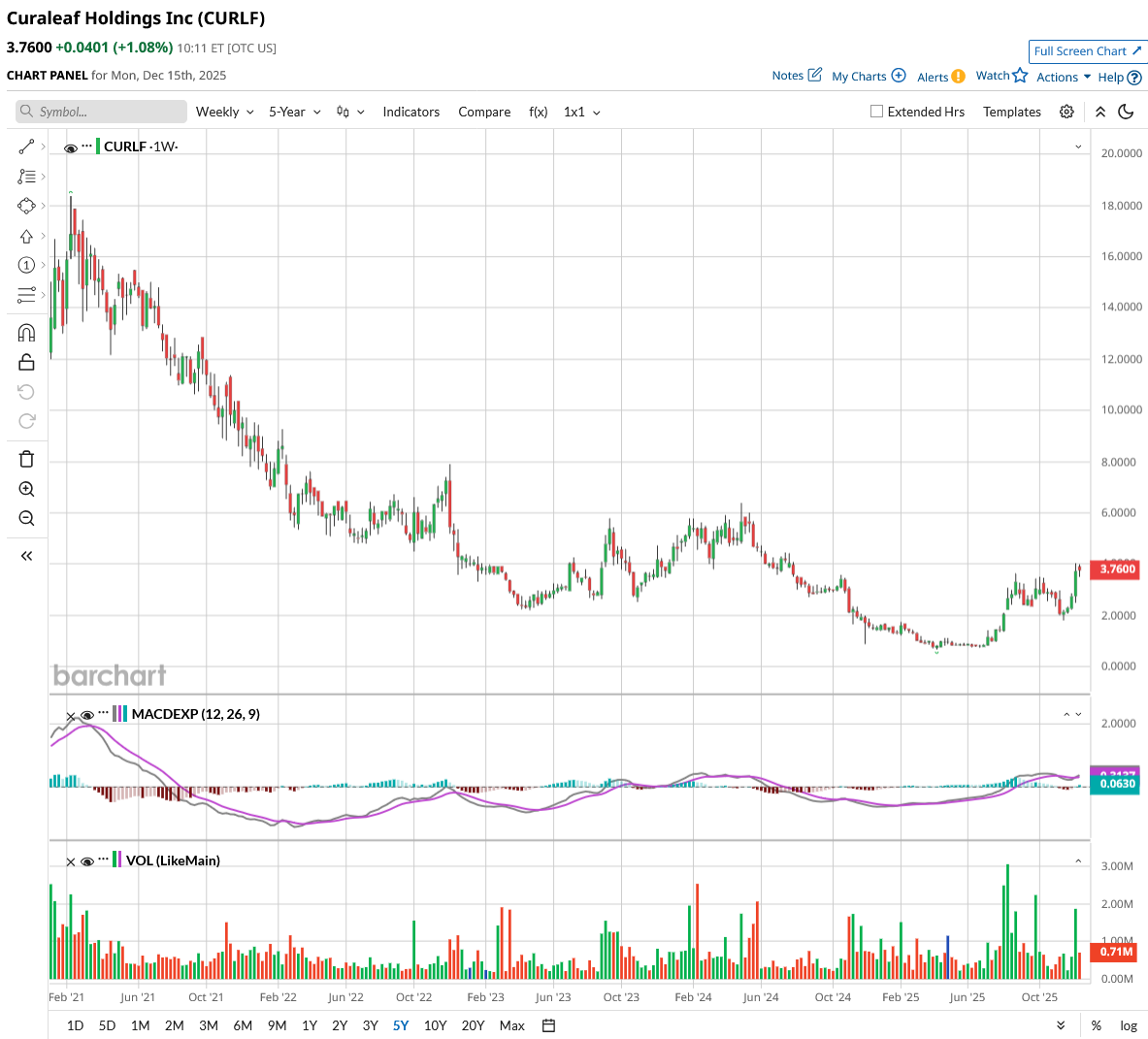Screen dimensions: 1148x1039
Task: Toggle percent scale button
Action: tap(1096, 1025)
